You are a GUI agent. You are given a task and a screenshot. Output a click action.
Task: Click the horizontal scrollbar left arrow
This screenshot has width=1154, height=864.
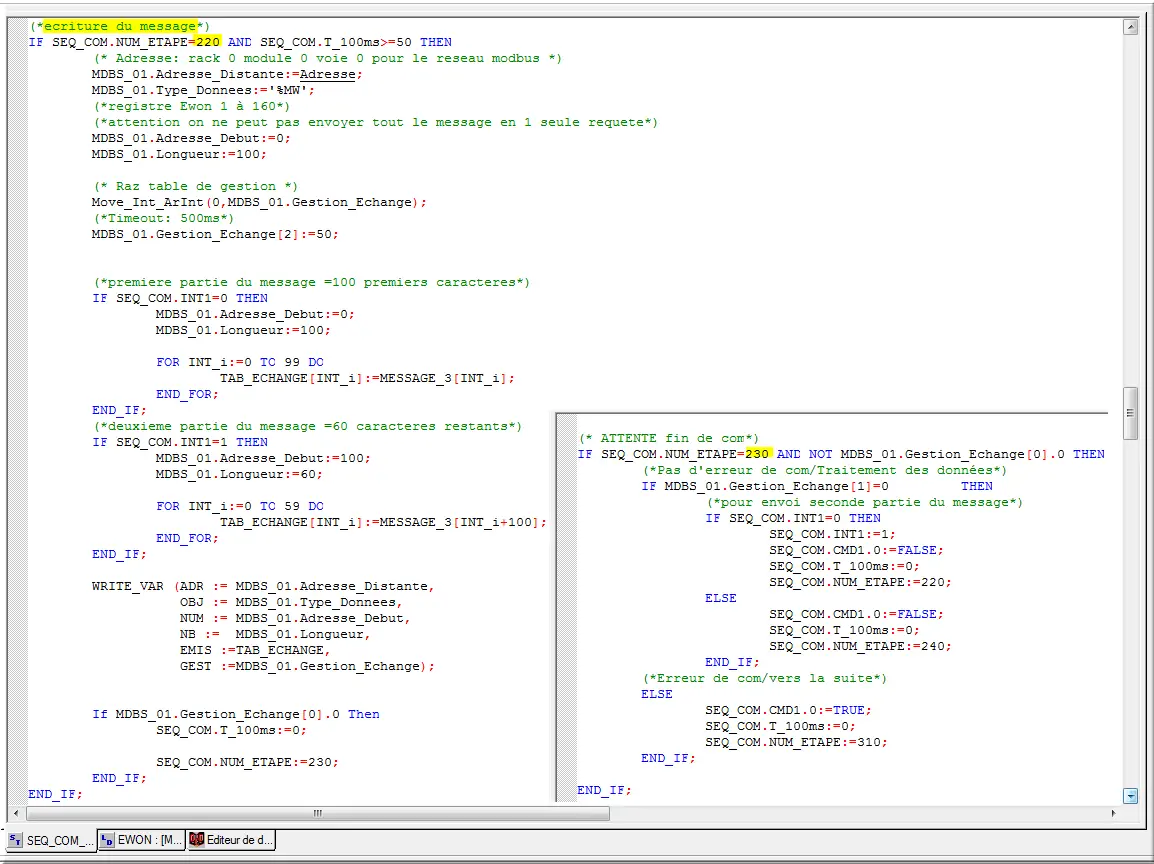16,813
